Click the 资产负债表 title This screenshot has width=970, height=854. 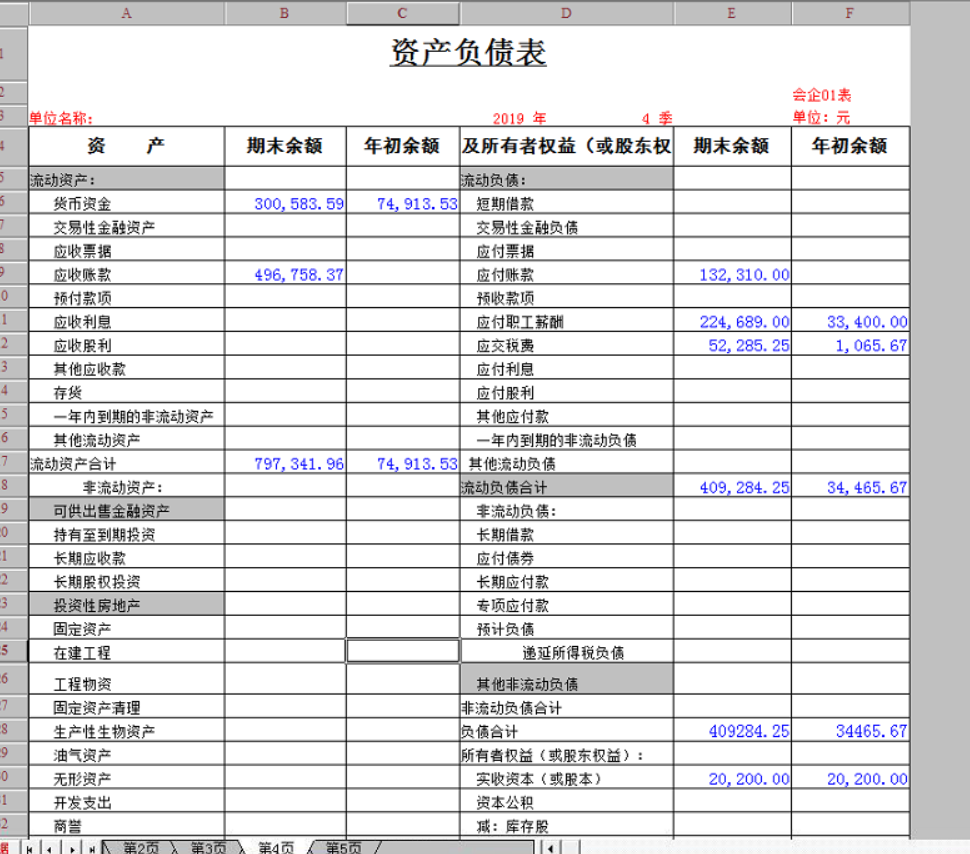468,52
